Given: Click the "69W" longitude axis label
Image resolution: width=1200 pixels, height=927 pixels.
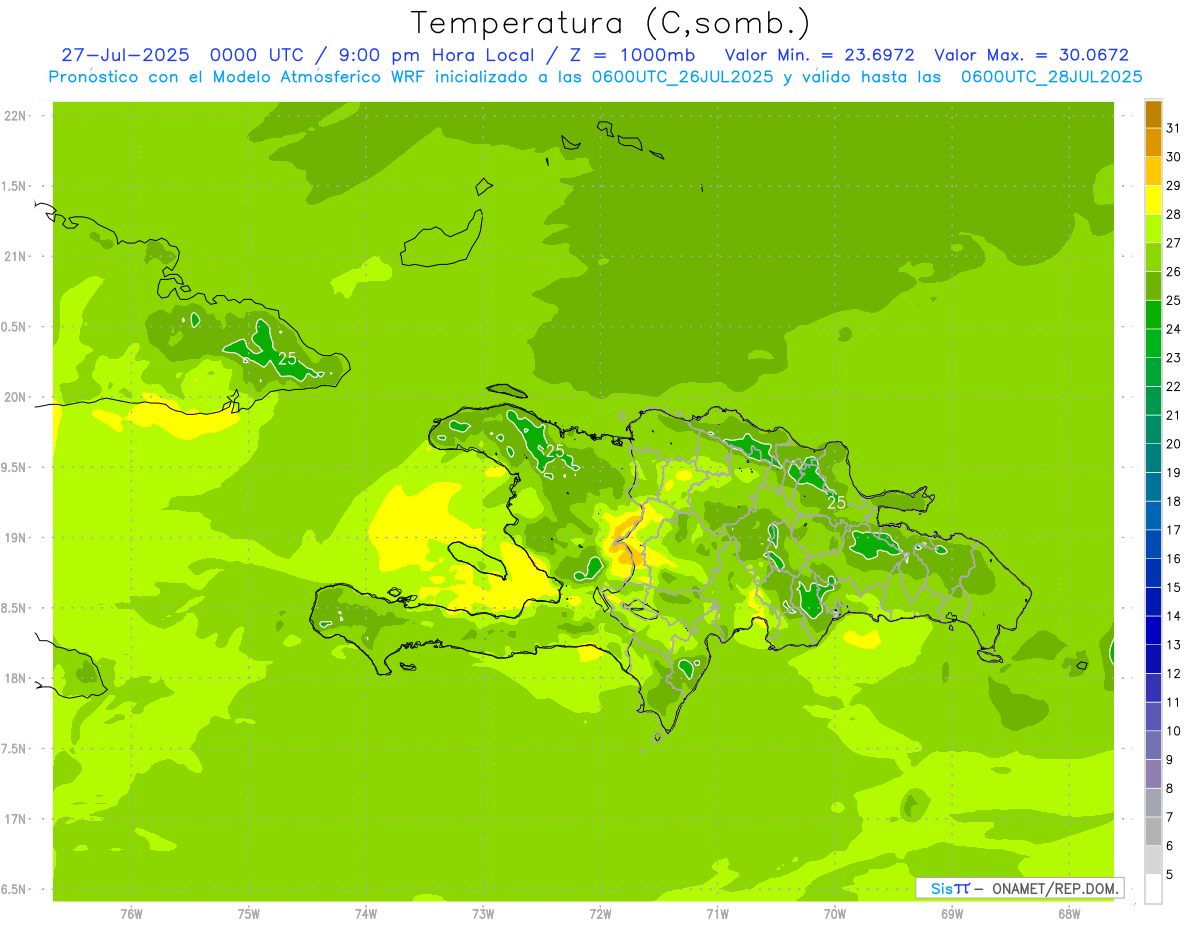Looking at the screenshot, I should [x=952, y=914].
